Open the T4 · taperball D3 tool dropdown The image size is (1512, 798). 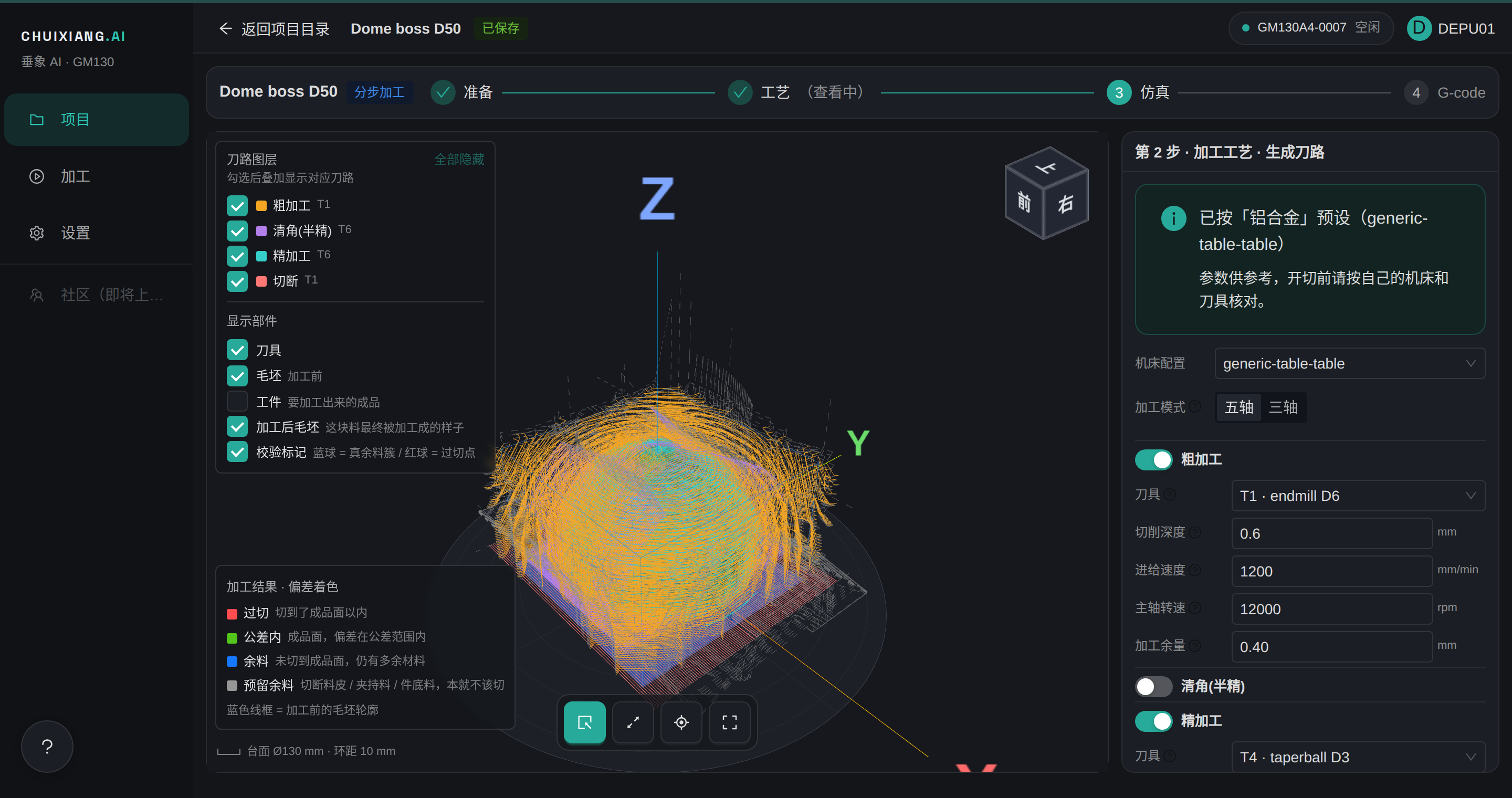1358,757
